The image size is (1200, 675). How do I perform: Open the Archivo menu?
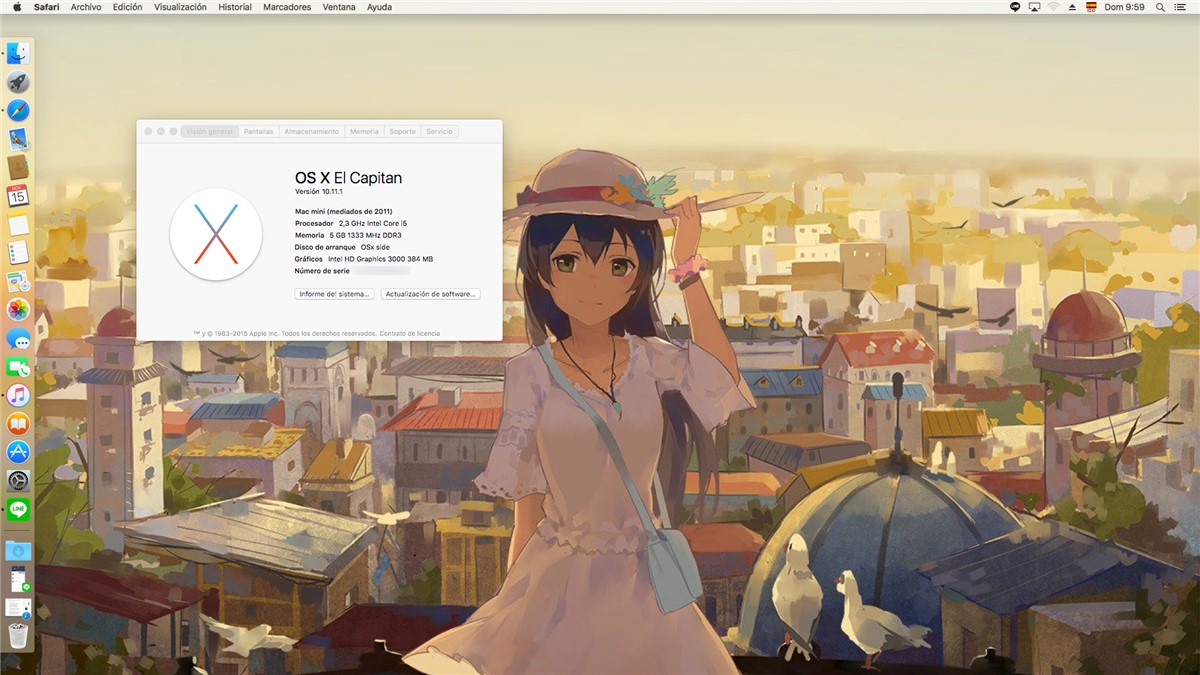click(x=86, y=7)
